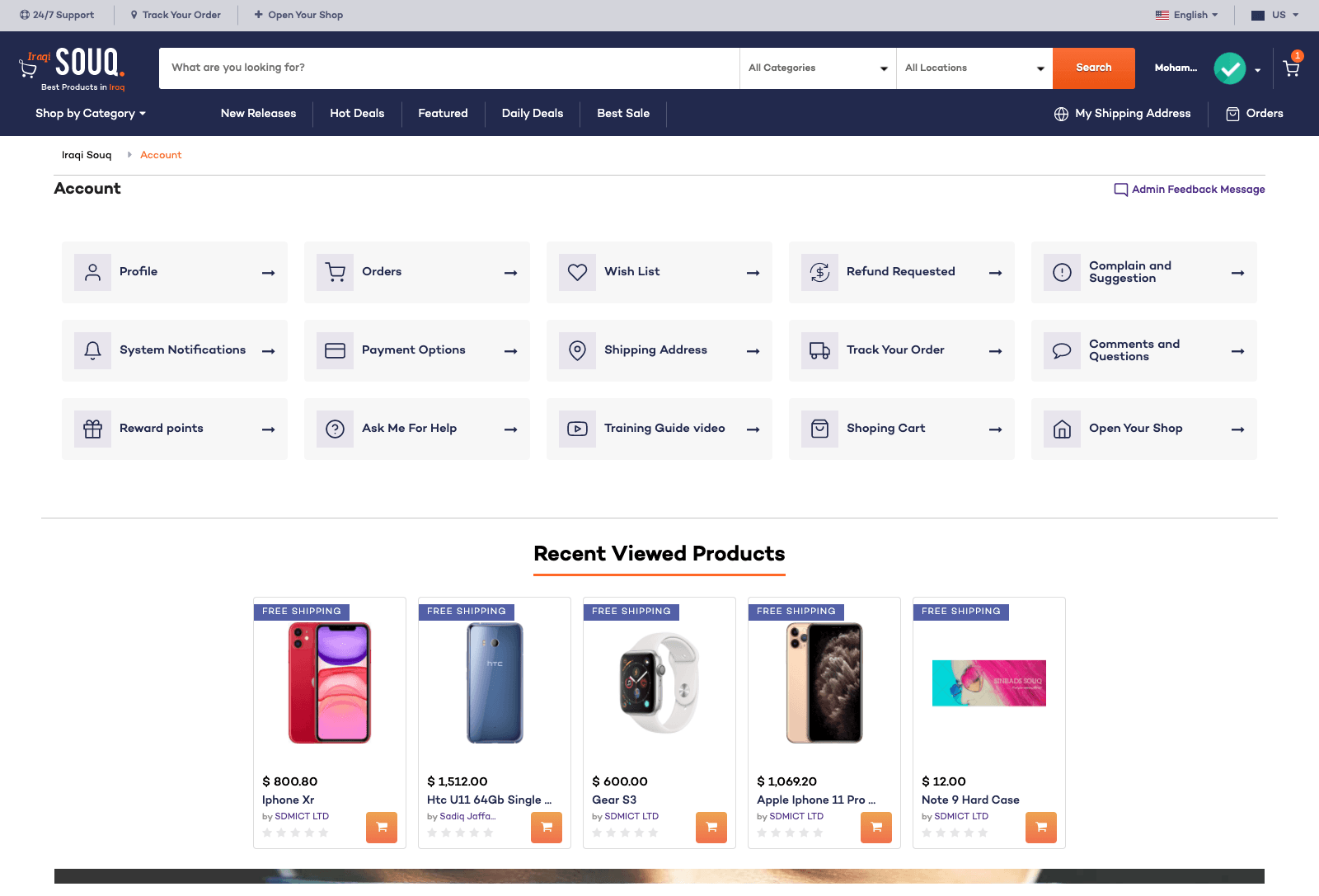1319x896 pixels.
Task: Open the US country dropdown
Action: 1275,15
